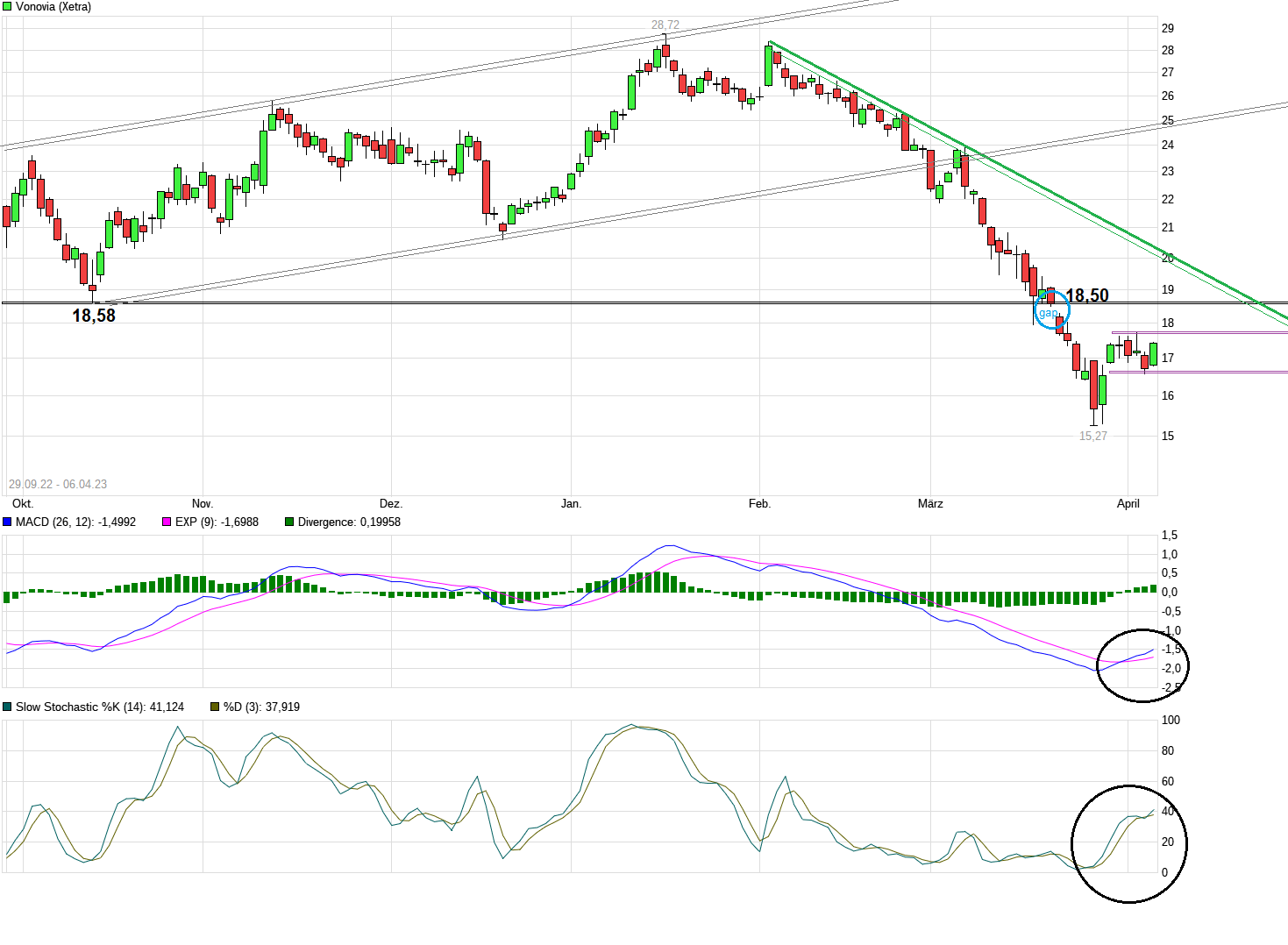Click the olive %D (3) legend swatch
1288x945 pixels.
pyautogui.click(x=215, y=707)
